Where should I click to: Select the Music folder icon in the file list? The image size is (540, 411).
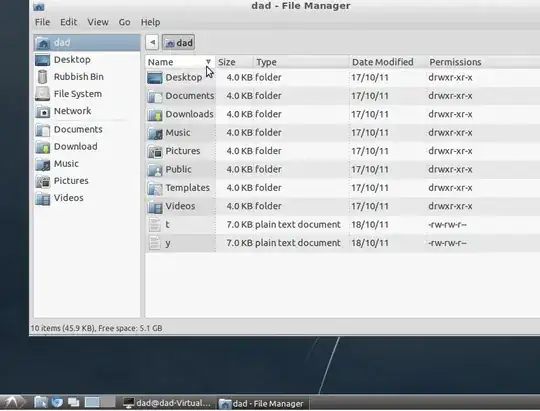pyautogui.click(x=155, y=133)
